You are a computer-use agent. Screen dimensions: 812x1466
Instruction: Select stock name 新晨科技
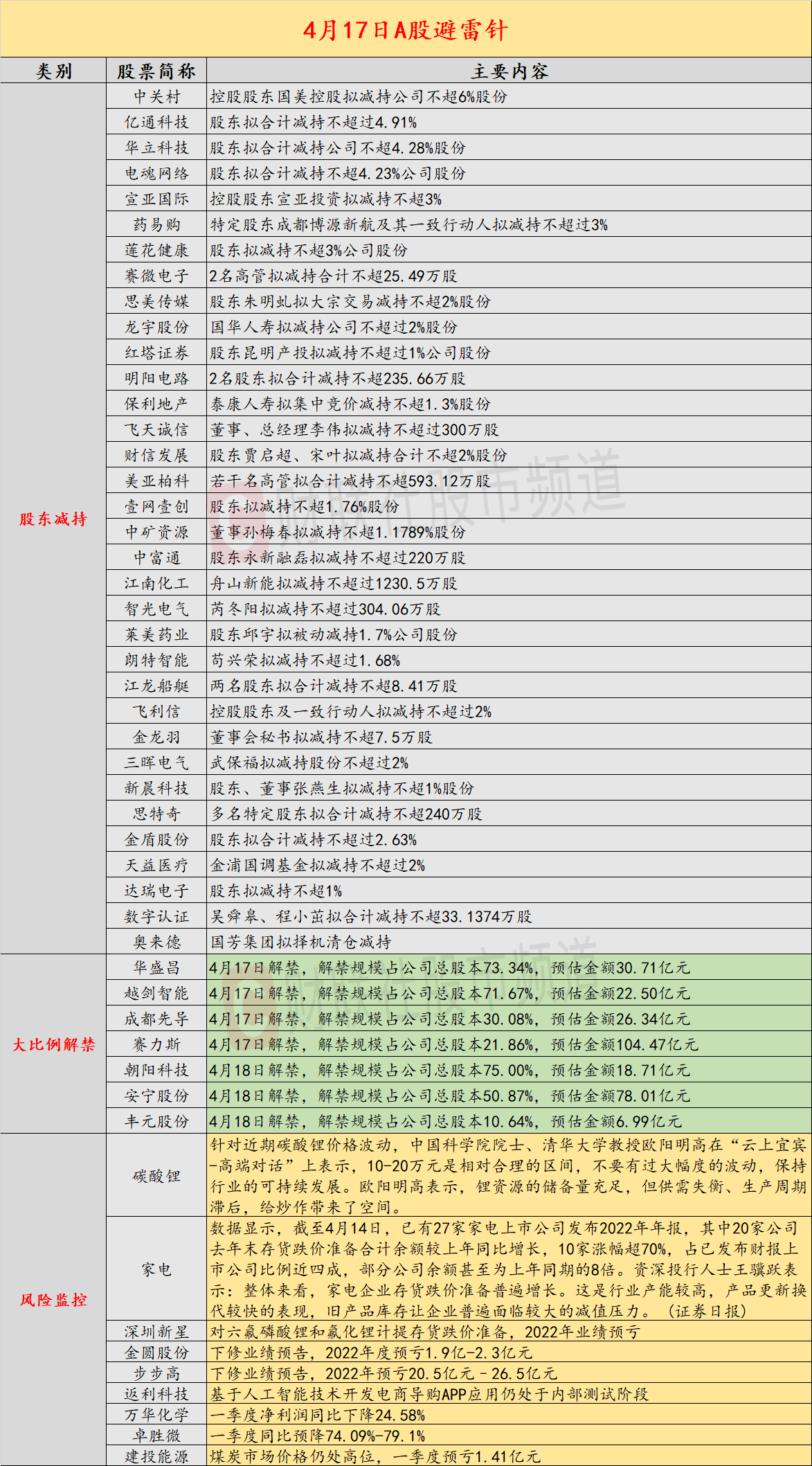coord(156,789)
